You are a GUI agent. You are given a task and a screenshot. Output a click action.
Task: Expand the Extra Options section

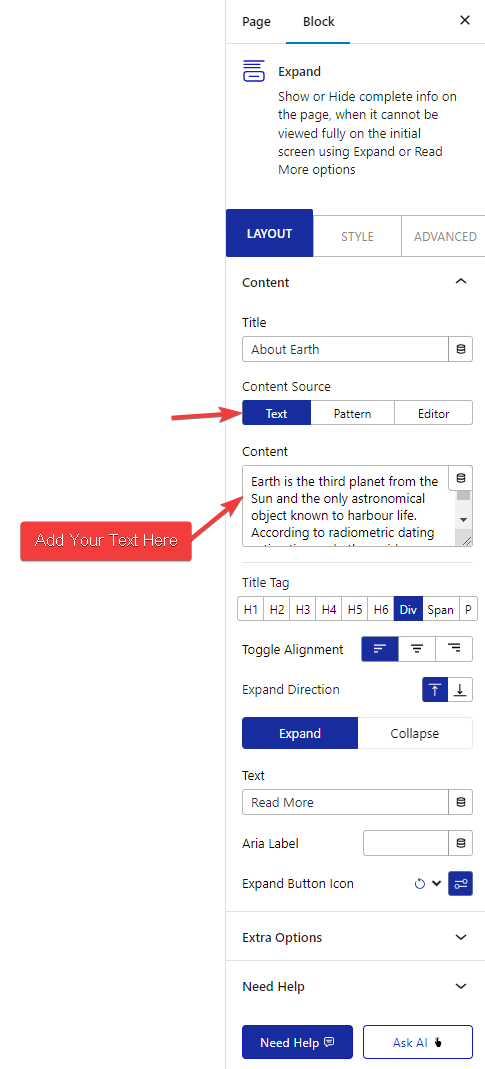pos(461,937)
